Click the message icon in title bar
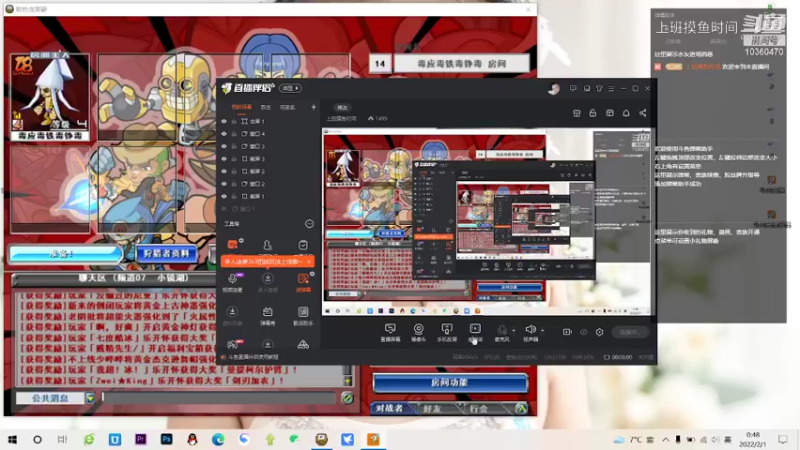 coord(573,88)
